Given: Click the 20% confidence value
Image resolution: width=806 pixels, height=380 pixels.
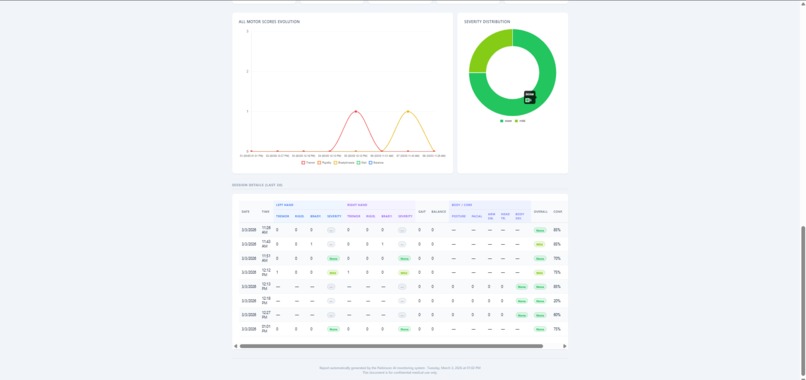Looking at the screenshot, I should (x=557, y=300).
